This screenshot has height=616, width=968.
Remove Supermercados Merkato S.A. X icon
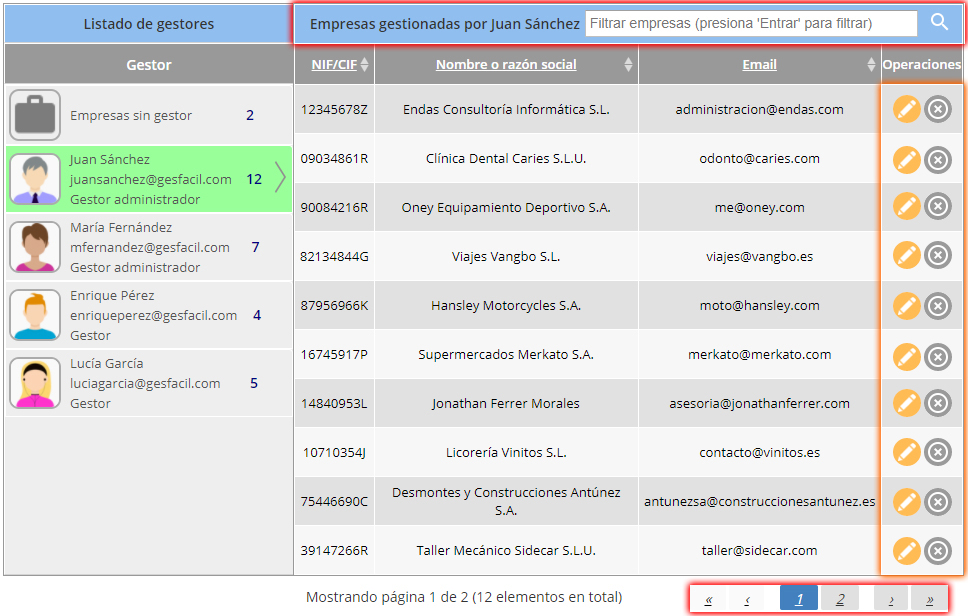(938, 357)
